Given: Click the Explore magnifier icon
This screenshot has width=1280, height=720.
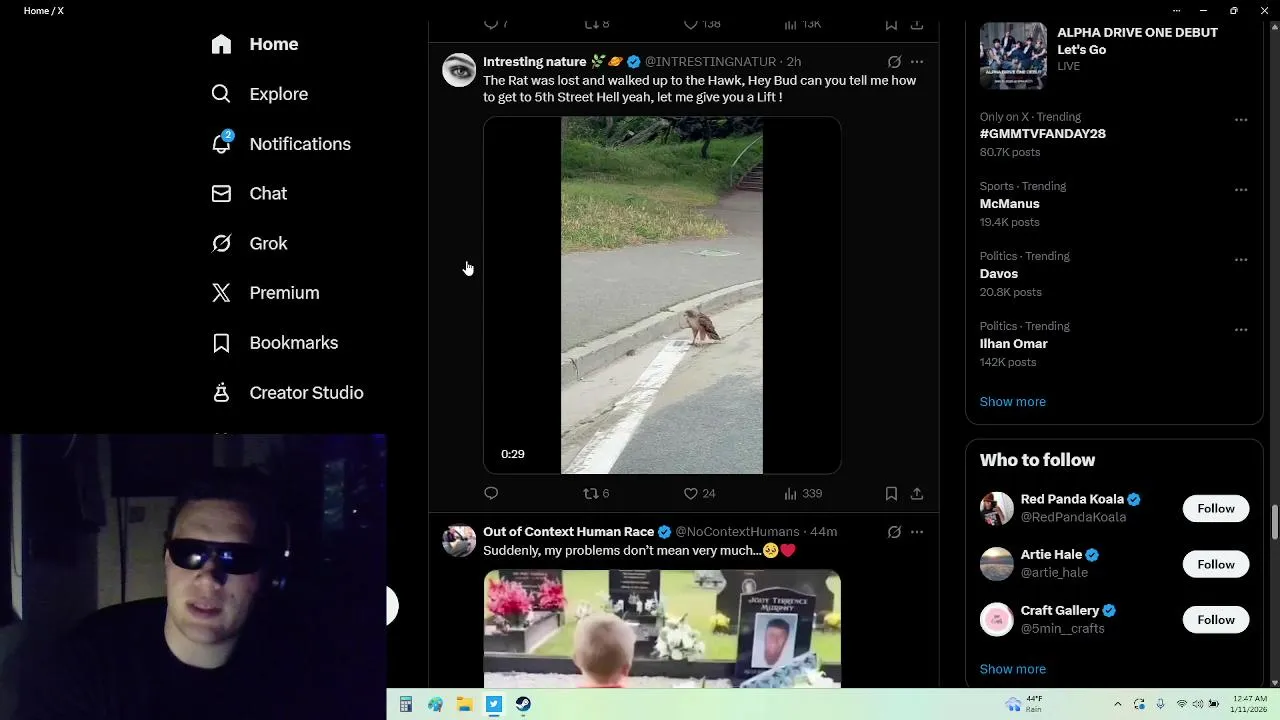Looking at the screenshot, I should pos(221,94).
